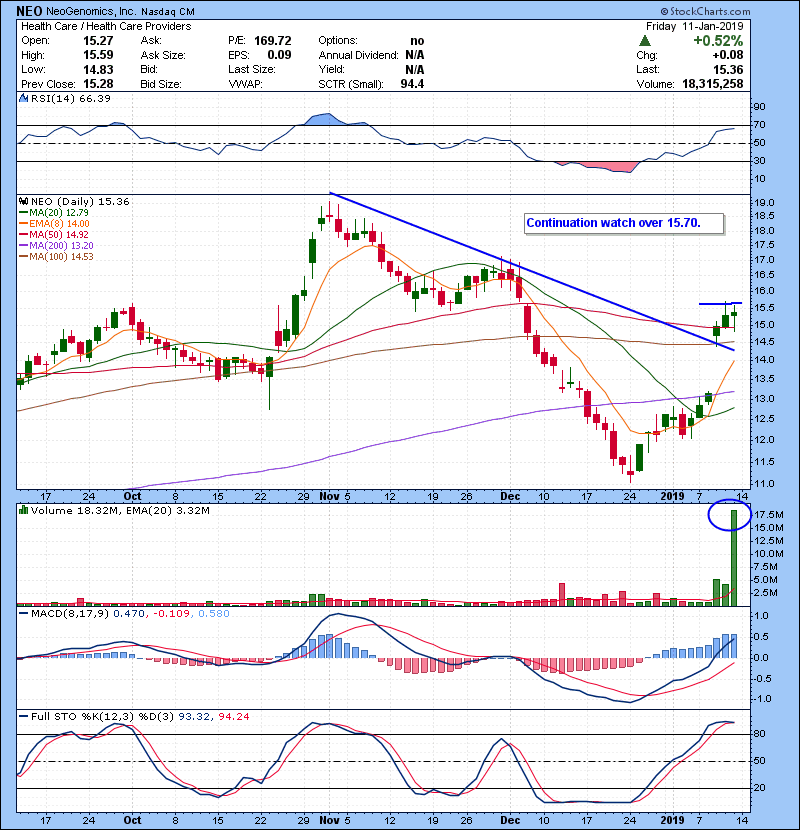The height and width of the screenshot is (830, 800).
Task: Click the High value 15.59
Action: point(98,55)
